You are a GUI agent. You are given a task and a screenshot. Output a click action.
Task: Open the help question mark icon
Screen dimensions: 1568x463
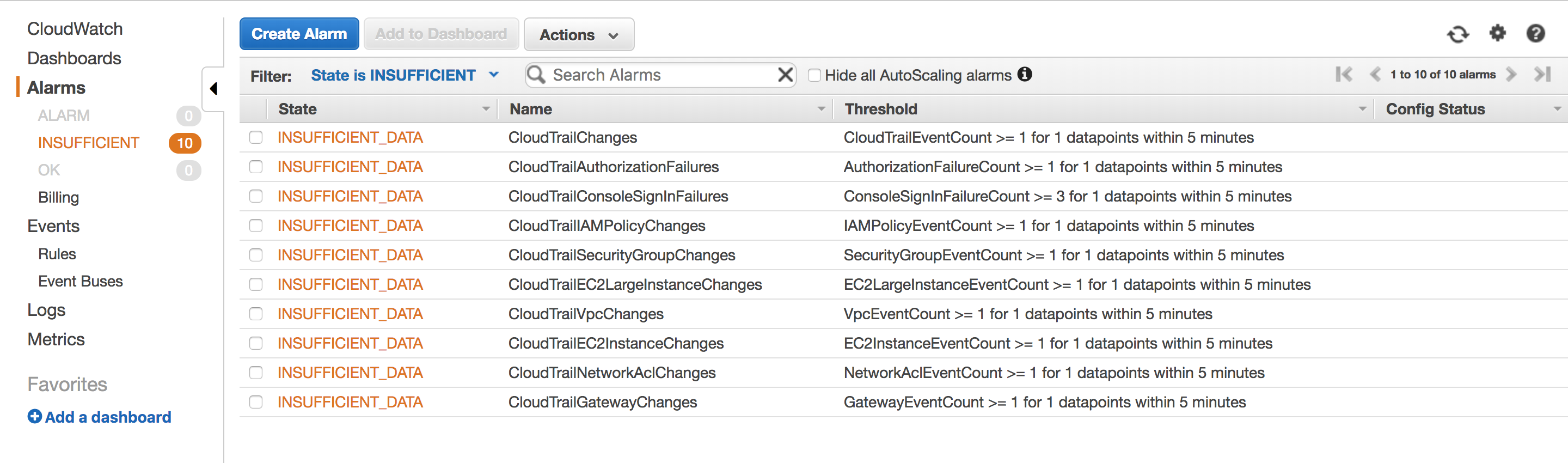tap(1536, 33)
